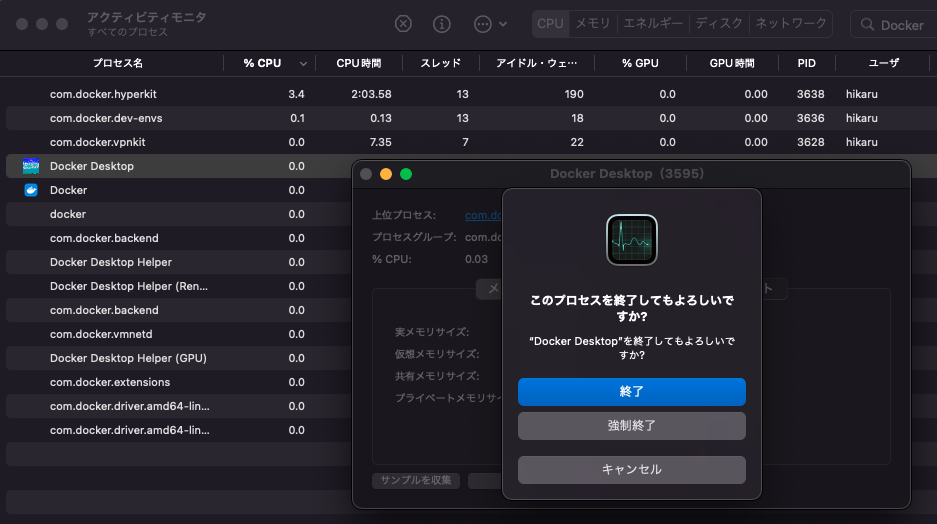Click CPU time value 2:03.58

(371, 94)
